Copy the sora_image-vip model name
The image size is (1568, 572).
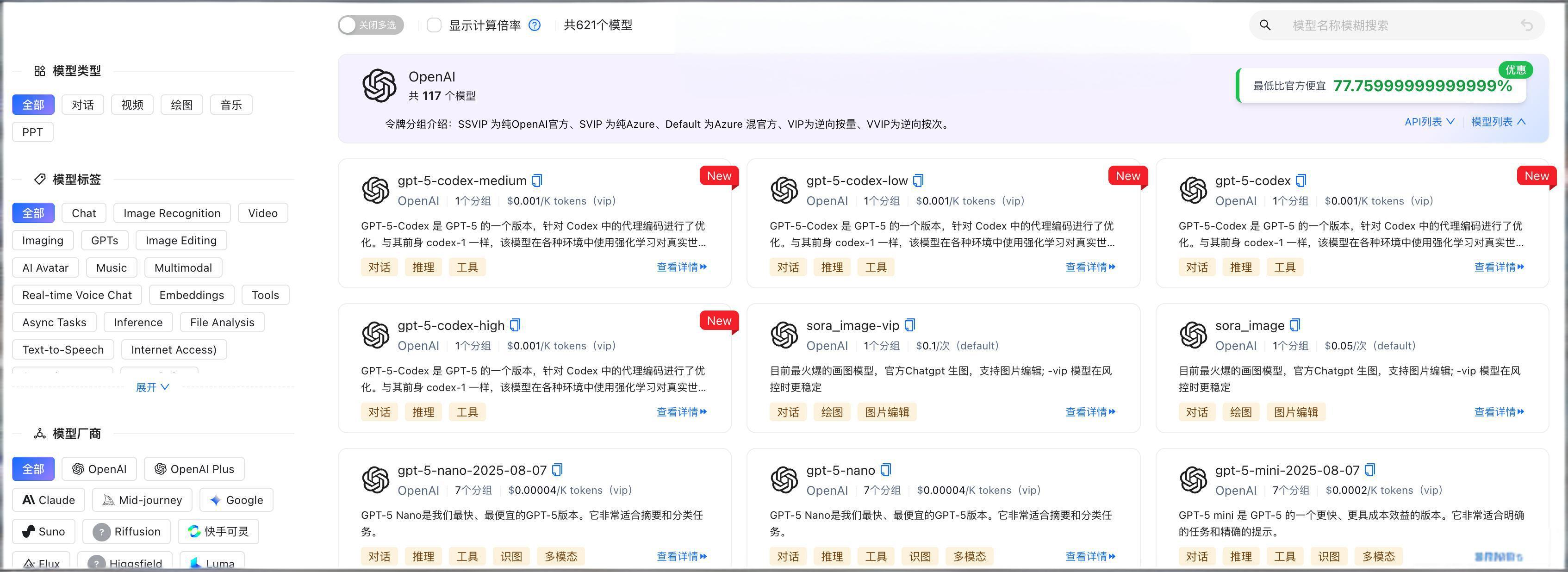(x=910, y=325)
